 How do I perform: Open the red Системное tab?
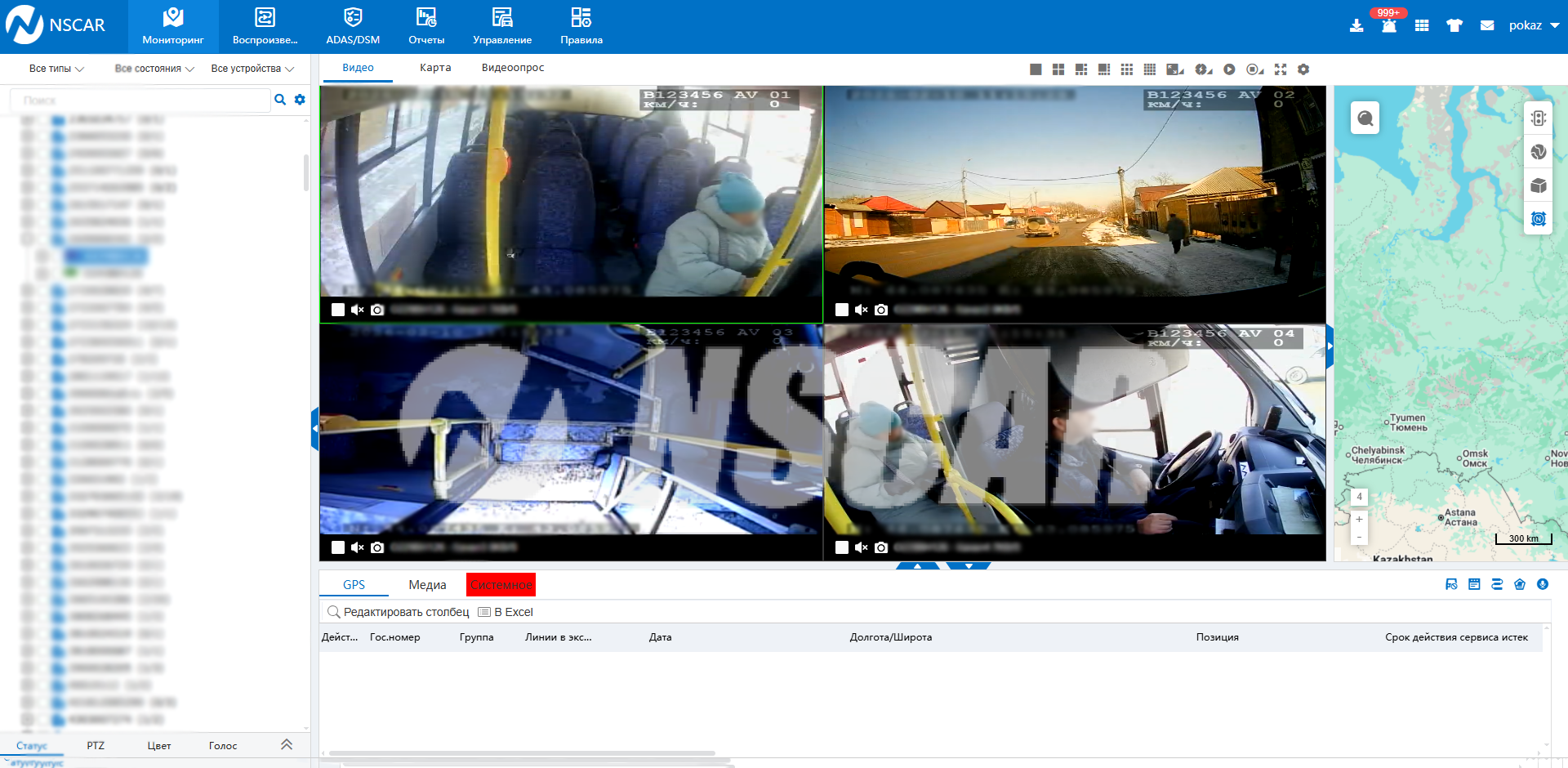(x=501, y=585)
